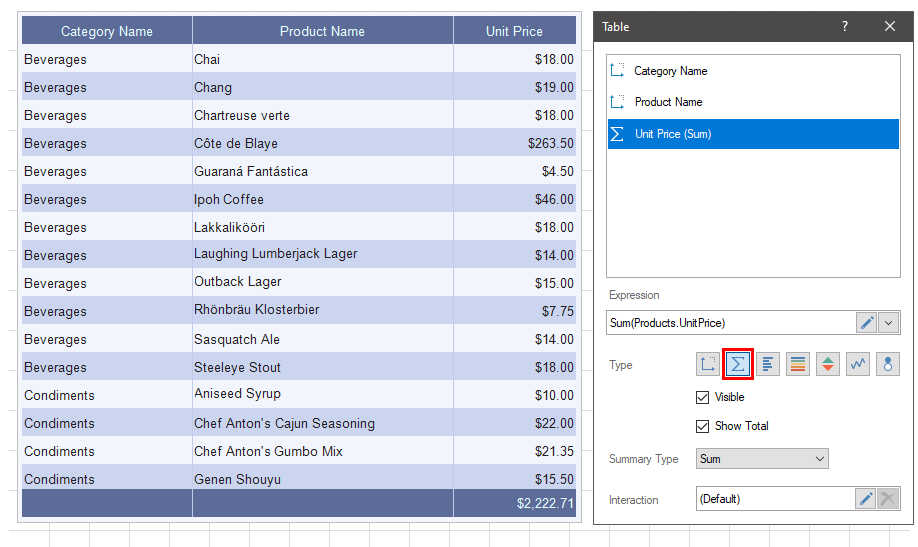Select Category Name in the column list
The height and width of the screenshot is (547, 918).
pyautogui.click(x=670, y=71)
